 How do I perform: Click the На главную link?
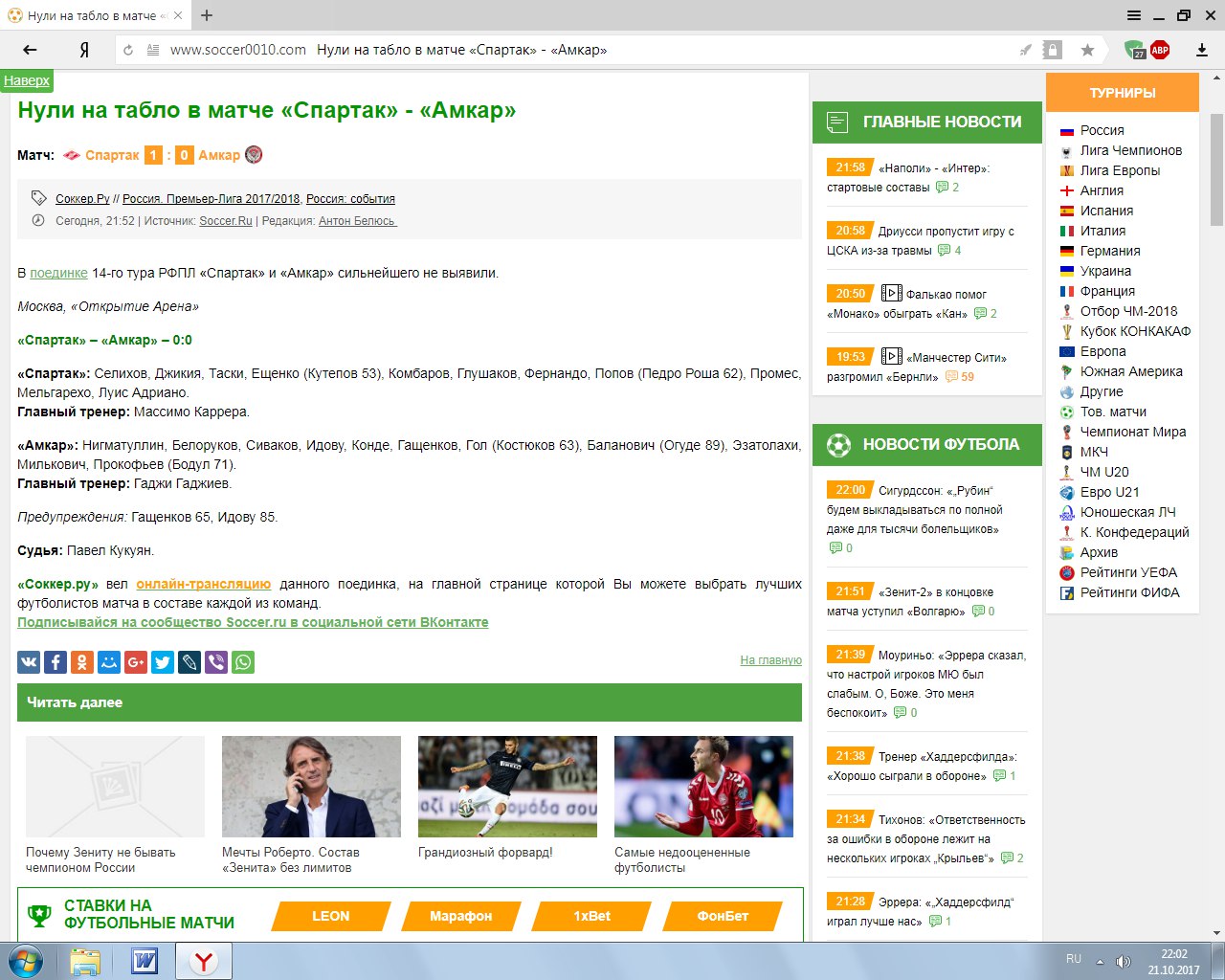tap(770, 660)
